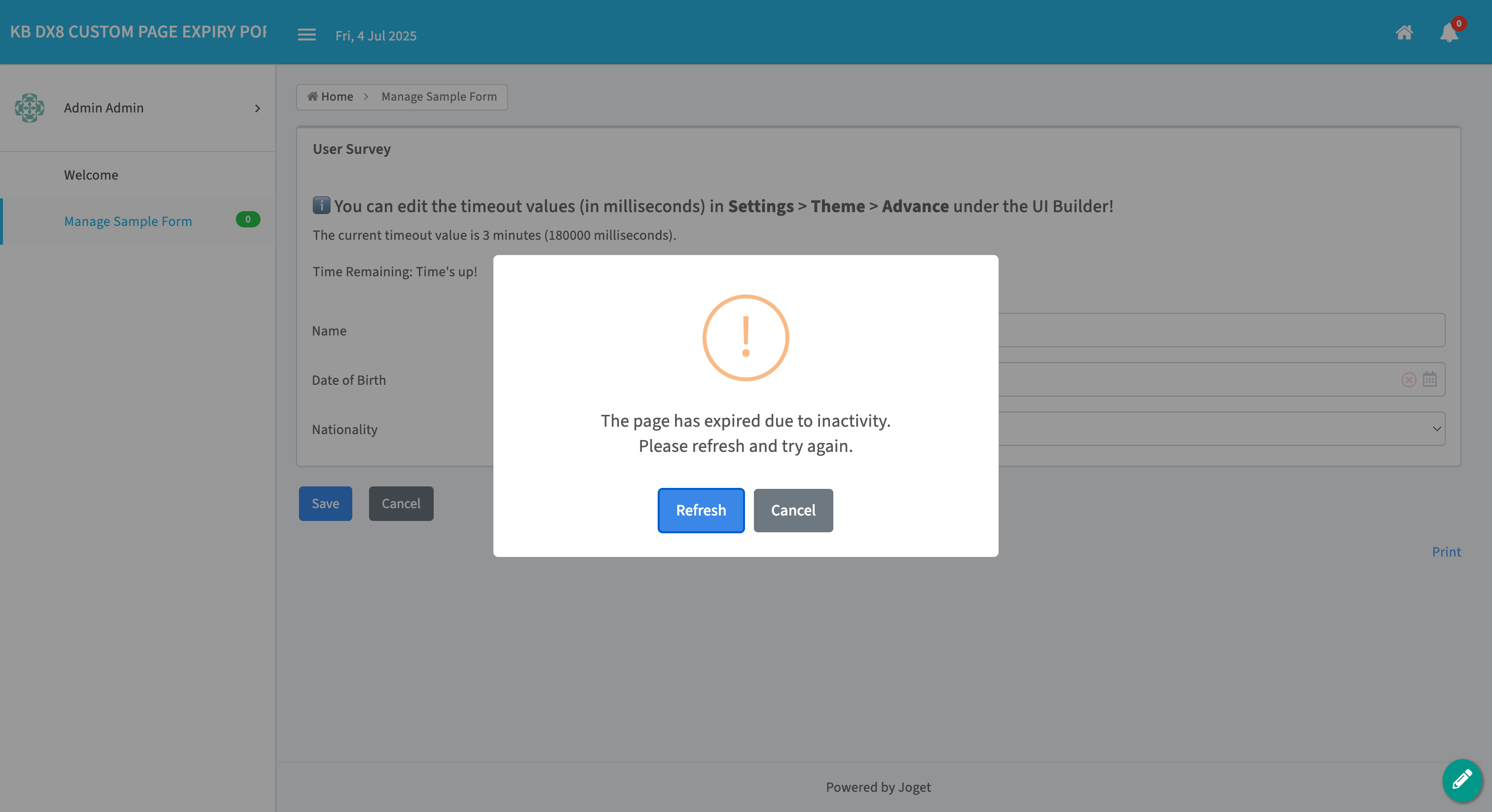
Task: Click the date text Fri, 4 Jul 2025
Action: point(376,36)
